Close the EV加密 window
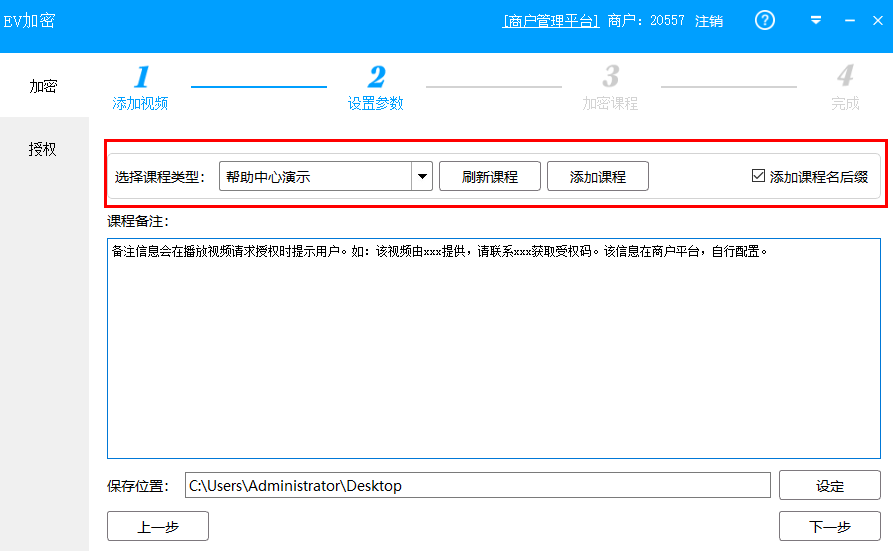Viewport: 893px width, 551px height. pos(877,20)
